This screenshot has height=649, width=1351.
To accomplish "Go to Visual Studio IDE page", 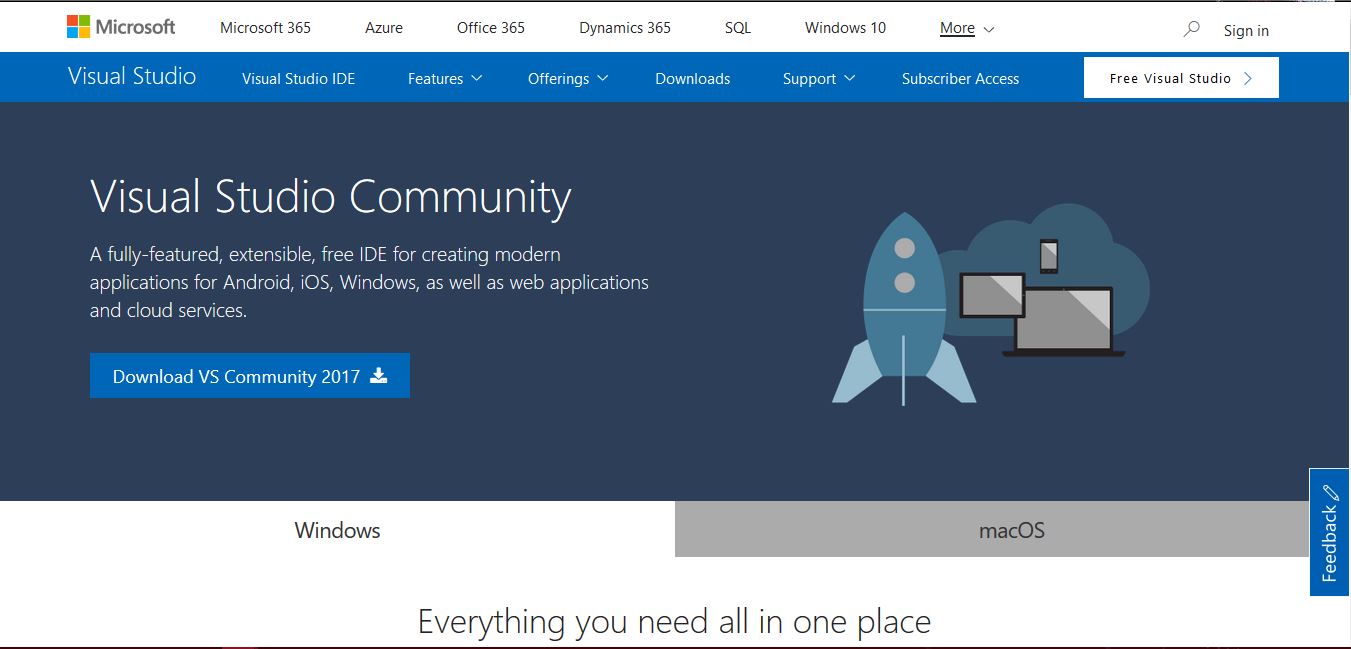I will pos(298,78).
